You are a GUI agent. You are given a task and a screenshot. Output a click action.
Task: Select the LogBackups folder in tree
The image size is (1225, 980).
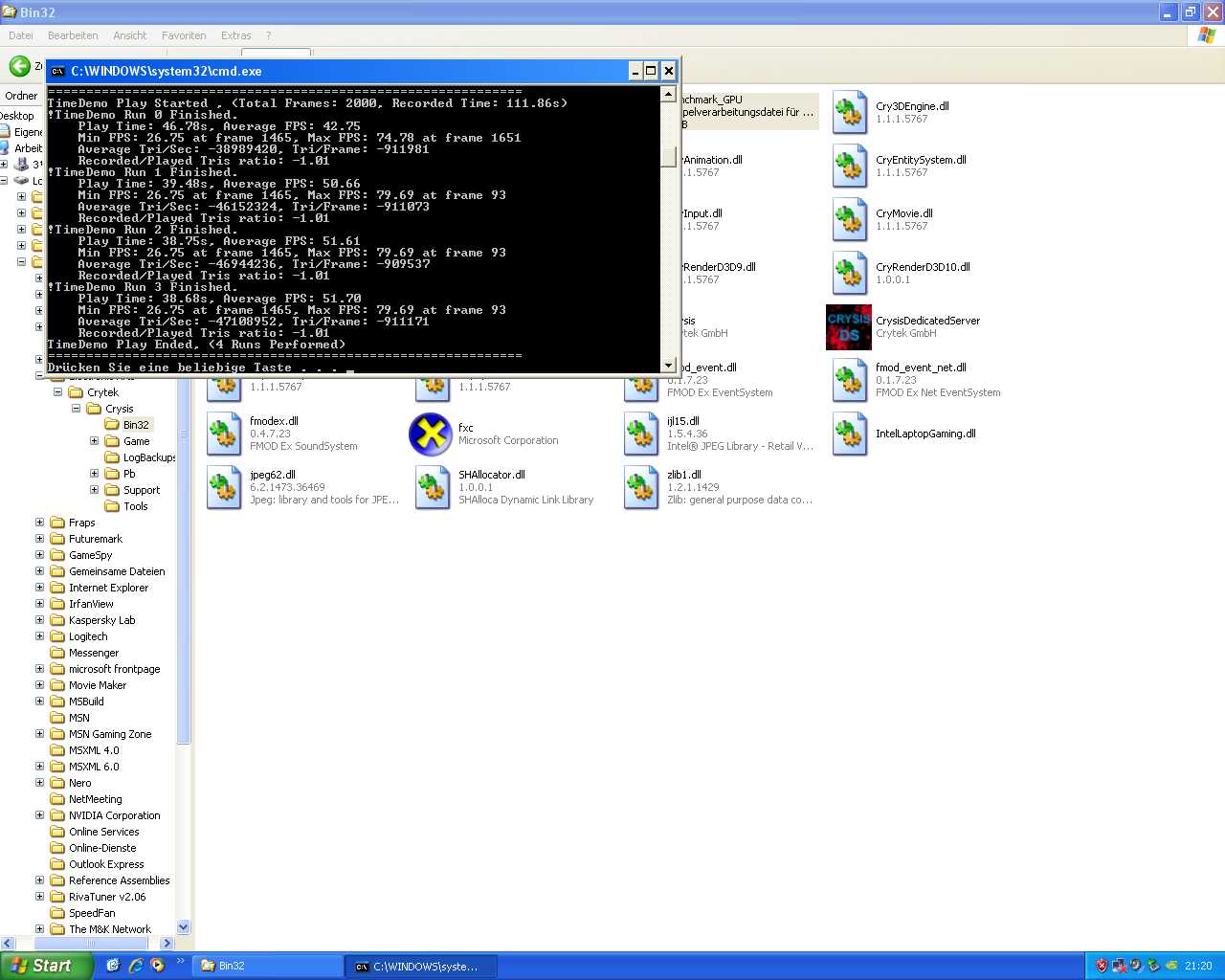click(141, 457)
